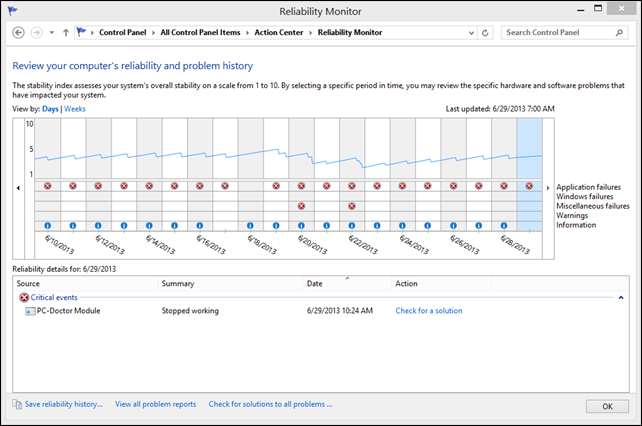Switch chart view to Weeks
The height and width of the screenshot is (426, 642).
[75, 108]
